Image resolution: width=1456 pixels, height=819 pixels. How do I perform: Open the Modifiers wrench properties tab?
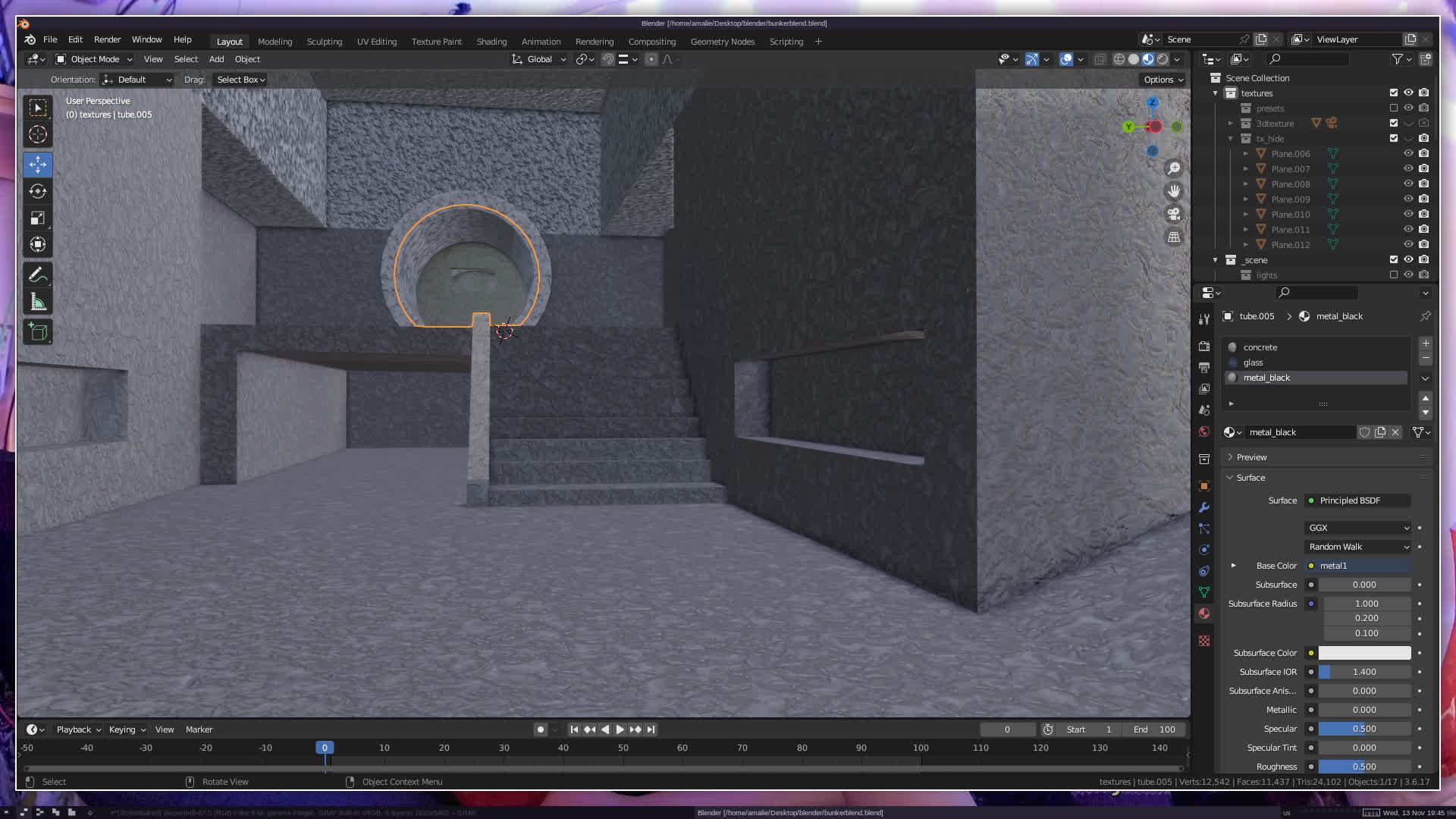1204,507
